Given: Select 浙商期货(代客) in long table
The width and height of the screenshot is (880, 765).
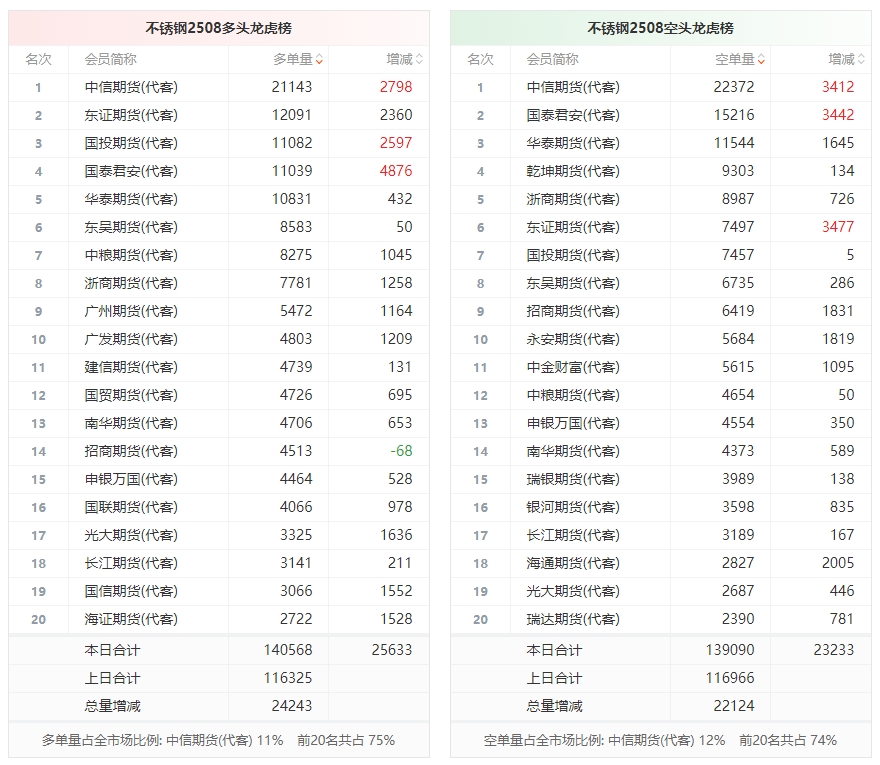Looking at the screenshot, I should (x=131, y=283).
